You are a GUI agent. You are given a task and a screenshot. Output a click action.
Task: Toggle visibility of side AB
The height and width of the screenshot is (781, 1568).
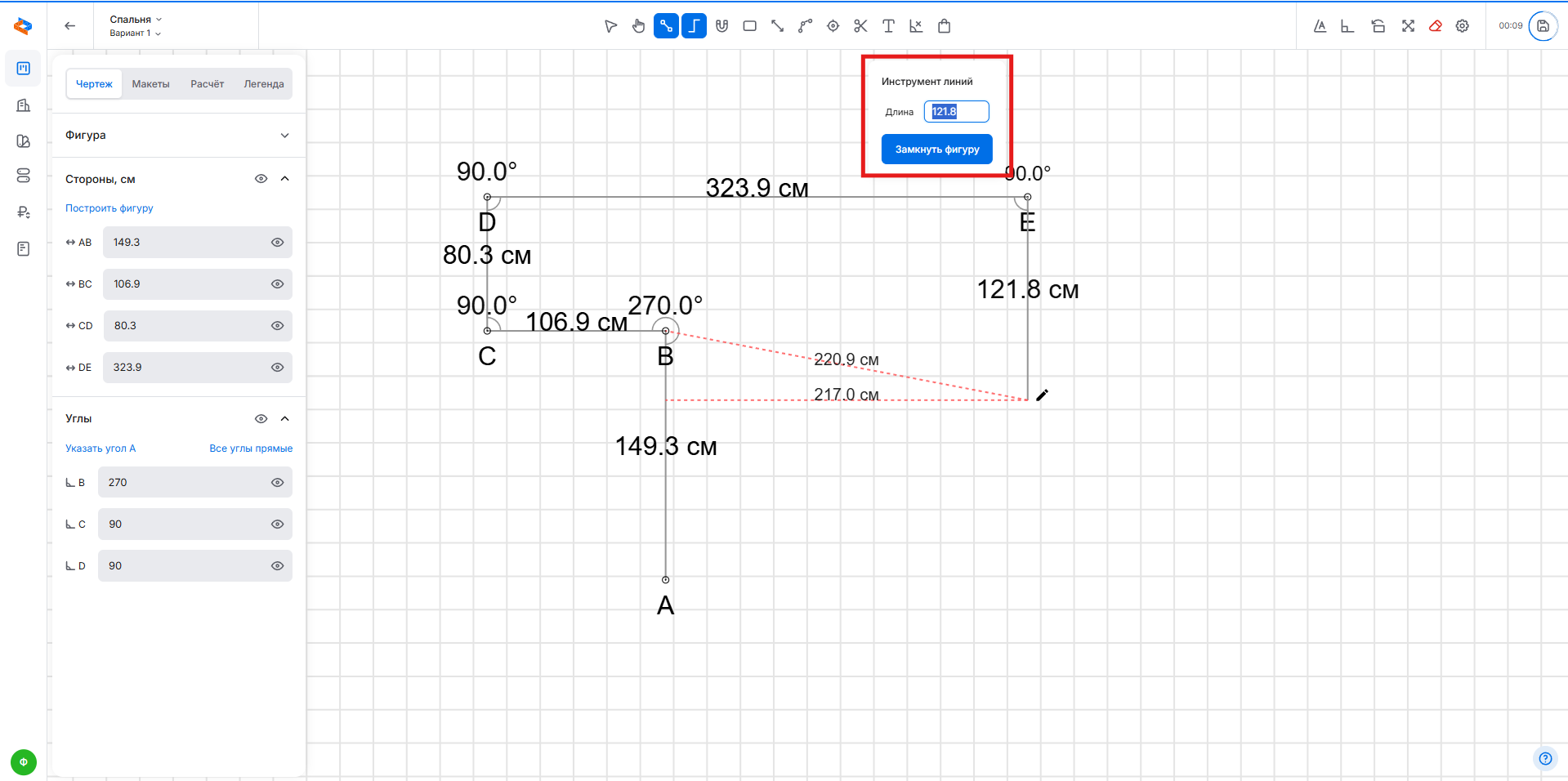(277, 243)
